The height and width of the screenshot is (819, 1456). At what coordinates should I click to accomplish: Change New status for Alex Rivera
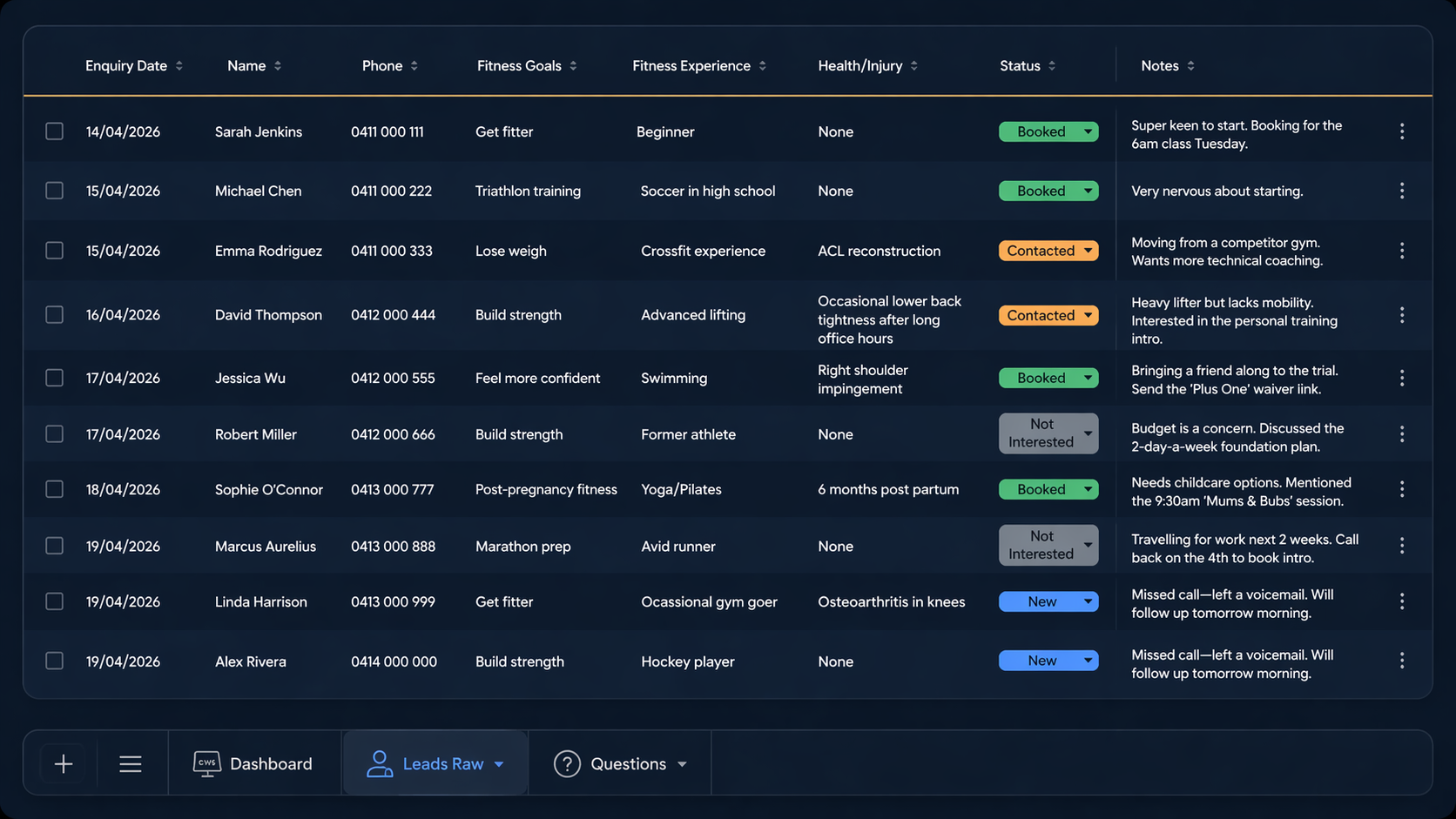[1048, 661]
